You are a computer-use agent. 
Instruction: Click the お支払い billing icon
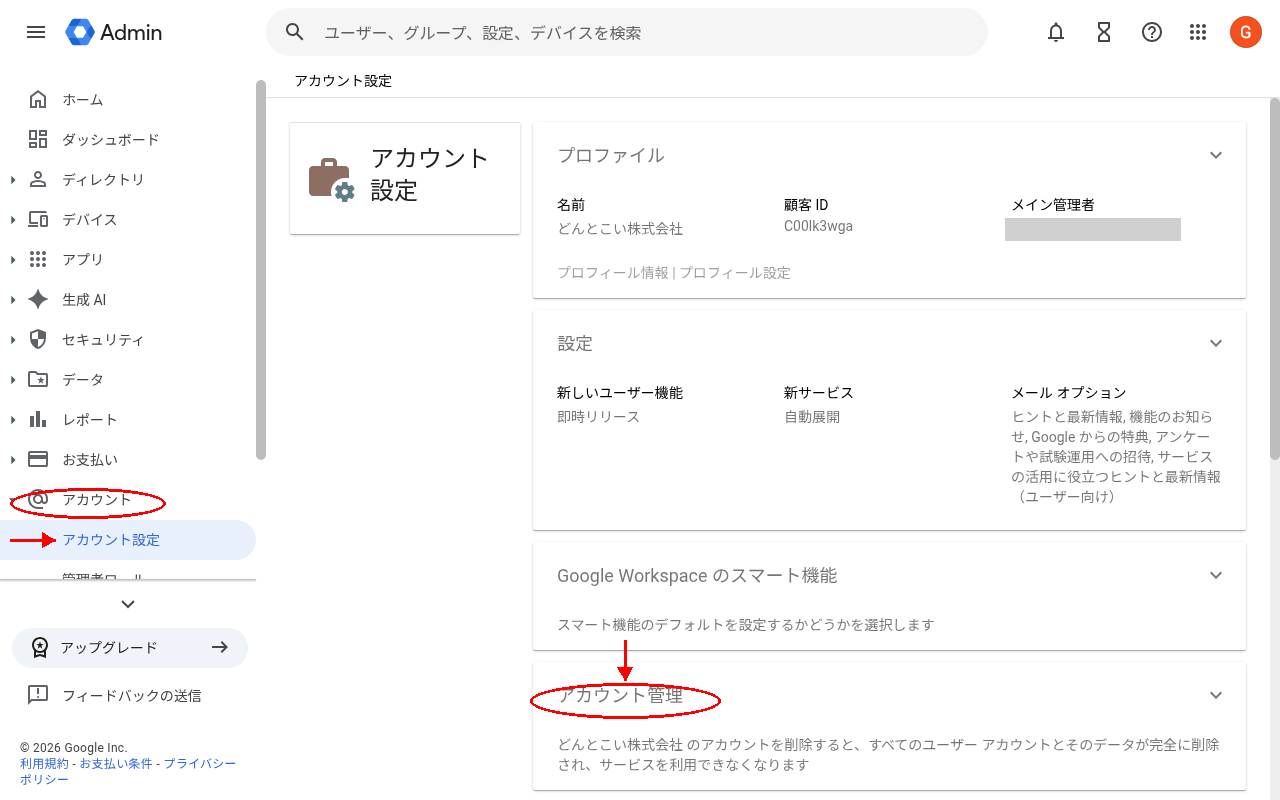coord(38,459)
